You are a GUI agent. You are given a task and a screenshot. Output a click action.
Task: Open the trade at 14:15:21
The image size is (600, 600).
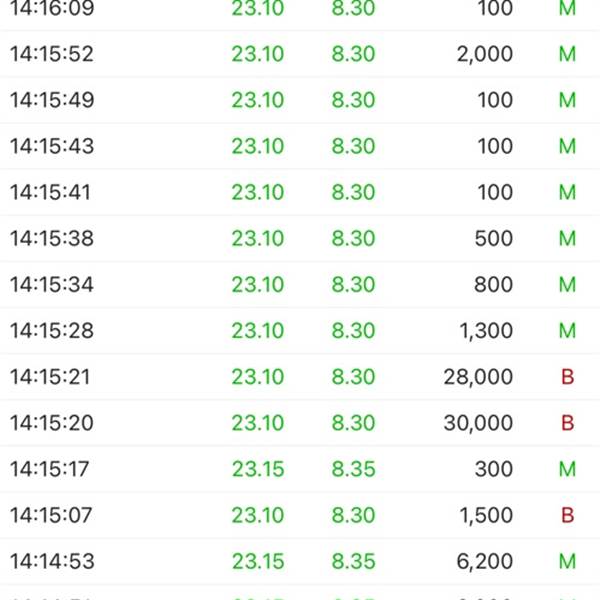tap(300, 377)
